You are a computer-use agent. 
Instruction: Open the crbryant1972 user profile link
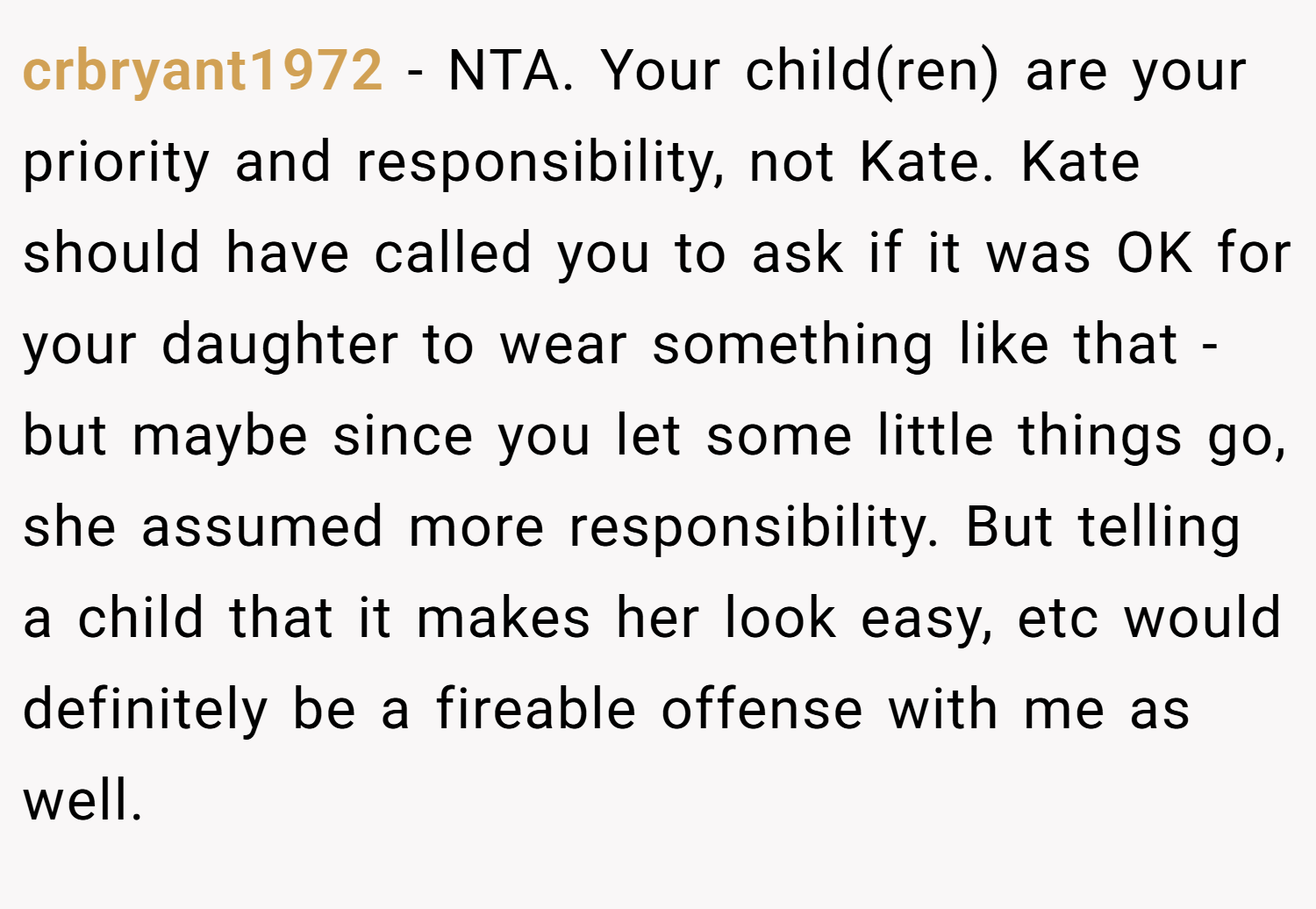(x=203, y=71)
